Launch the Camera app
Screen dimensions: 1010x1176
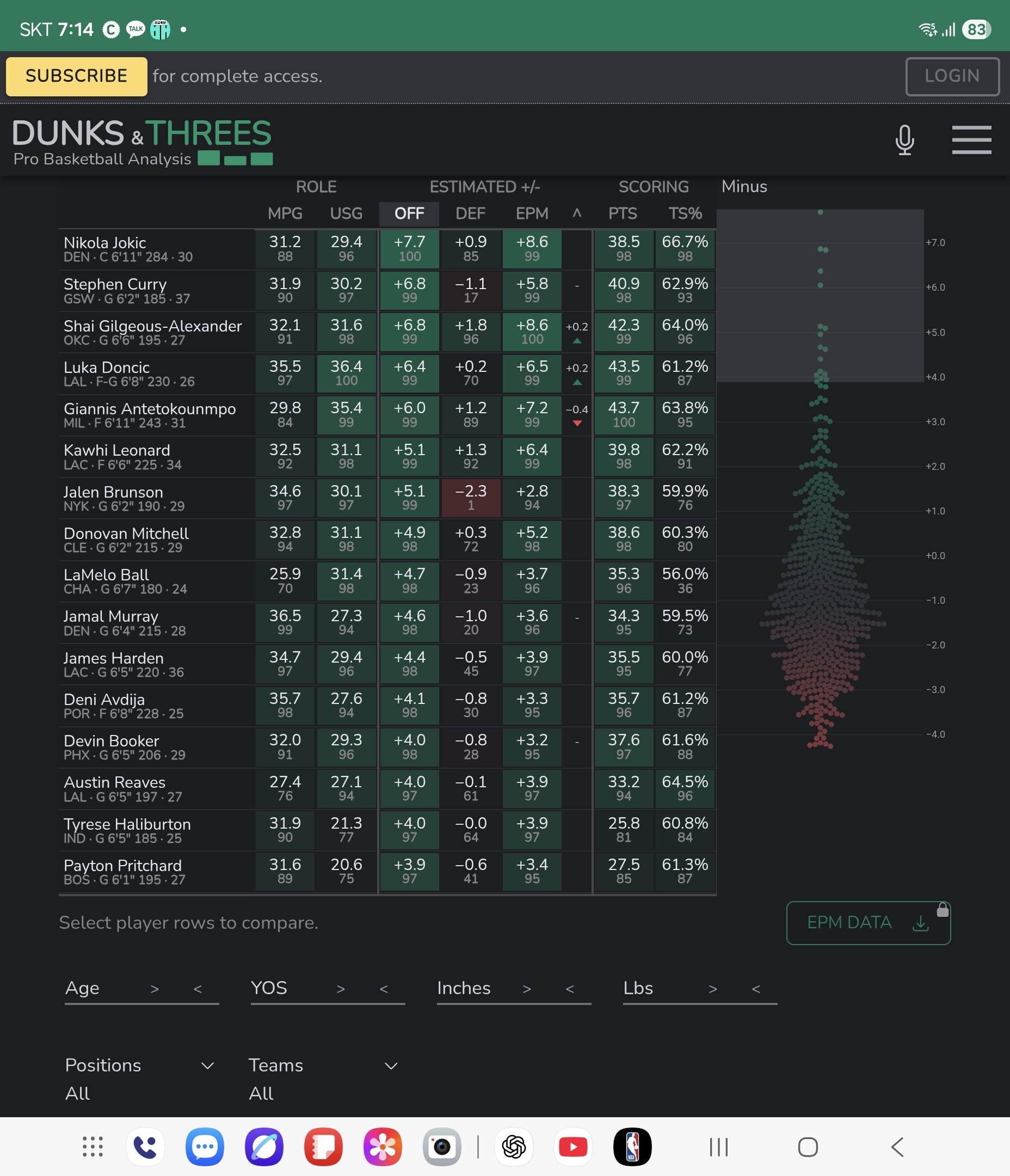[441, 1147]
